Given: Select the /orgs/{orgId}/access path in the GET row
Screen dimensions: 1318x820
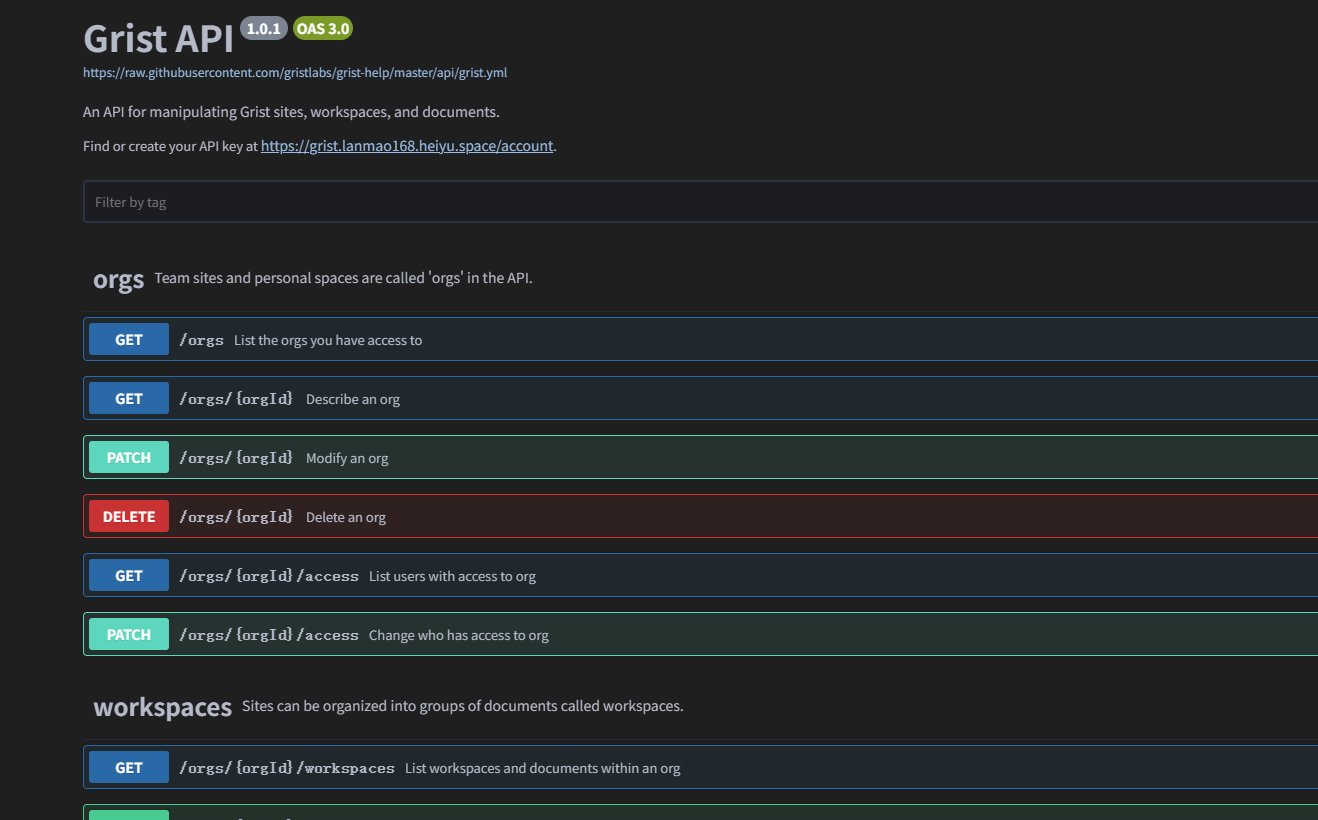Looking at the screenshot, I should pos(269,576).
